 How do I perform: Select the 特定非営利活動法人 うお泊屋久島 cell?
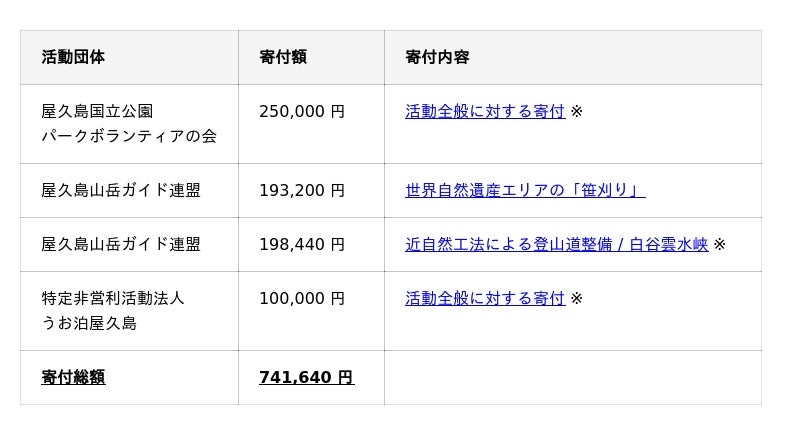[113, 310]
